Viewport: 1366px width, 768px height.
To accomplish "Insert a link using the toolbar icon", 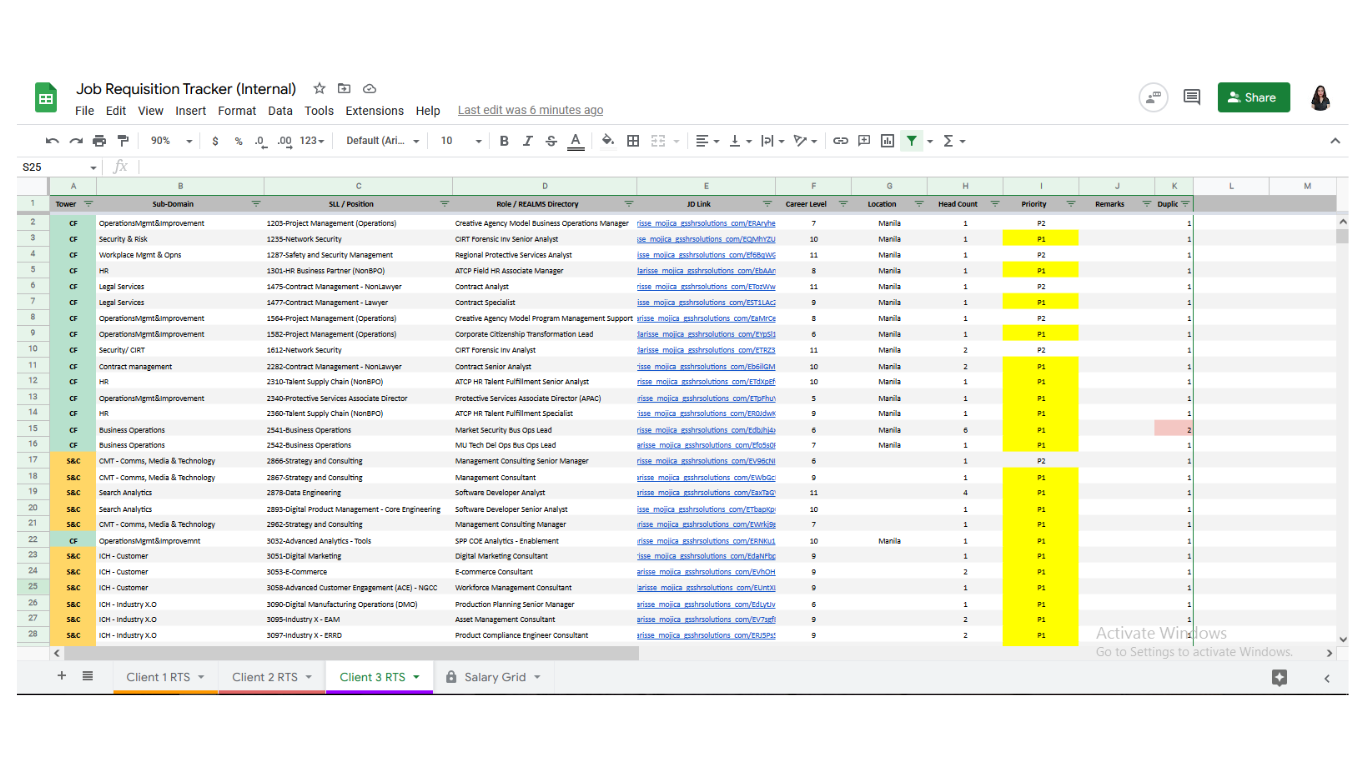I will 840,141.
